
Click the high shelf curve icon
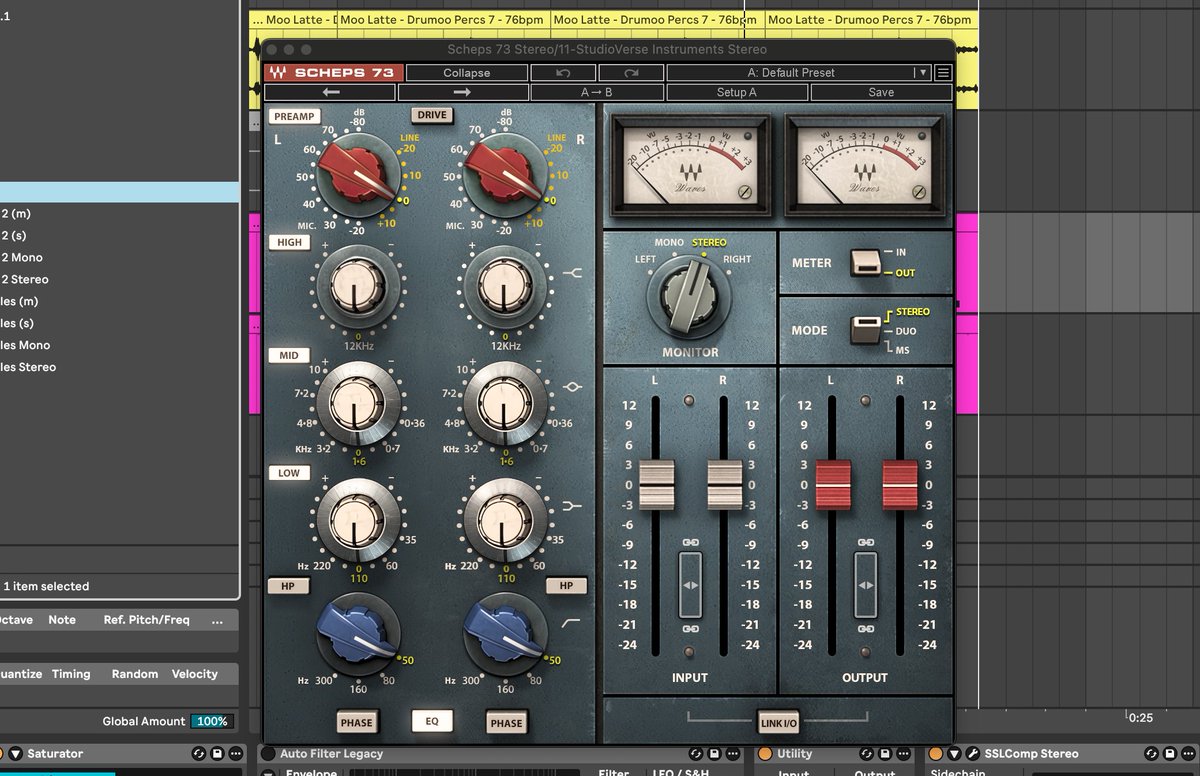[x=574, y=271]
